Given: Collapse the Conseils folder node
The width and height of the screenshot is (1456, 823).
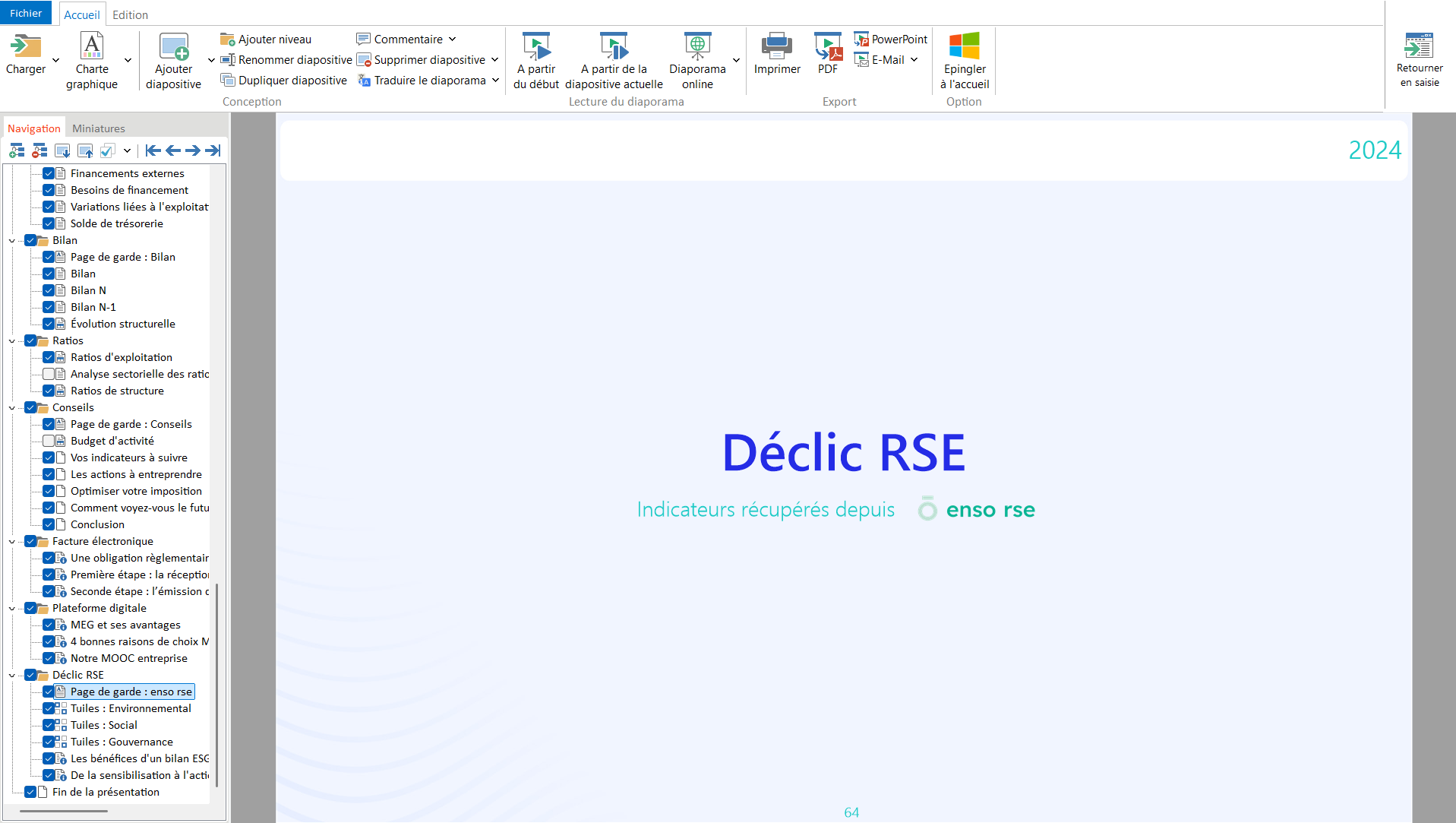Looking at the screenshot, I should pos(12,408).
